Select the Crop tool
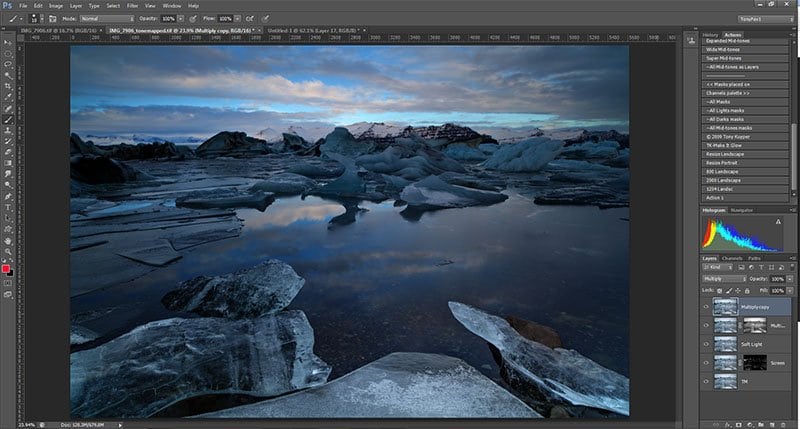 point(8,86)
